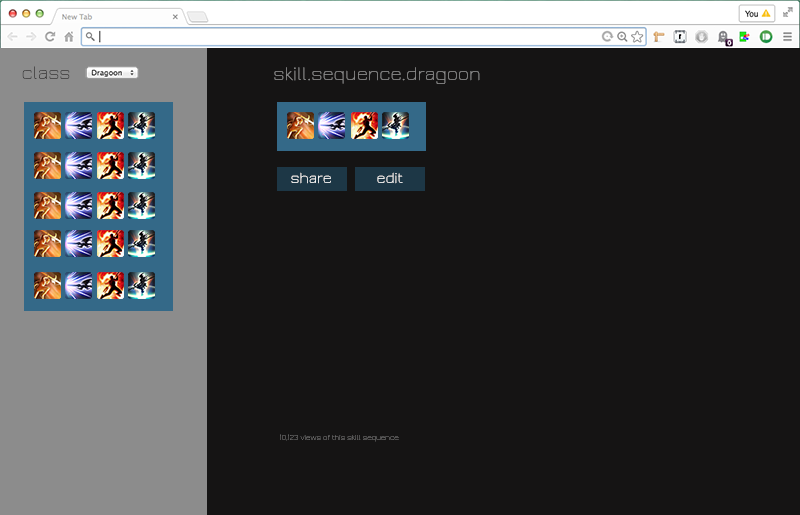This screenshot has width=800, height=515.
Task: Click the edit button
Action: click(x=390, y=179)
